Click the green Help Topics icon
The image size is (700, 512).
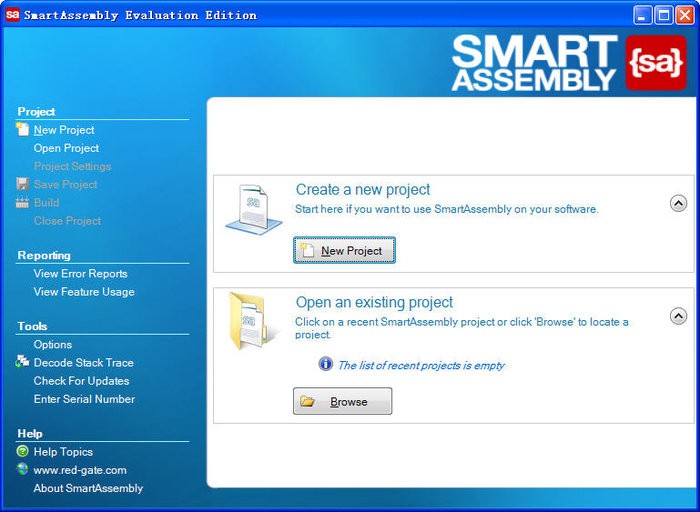point(23,452)
